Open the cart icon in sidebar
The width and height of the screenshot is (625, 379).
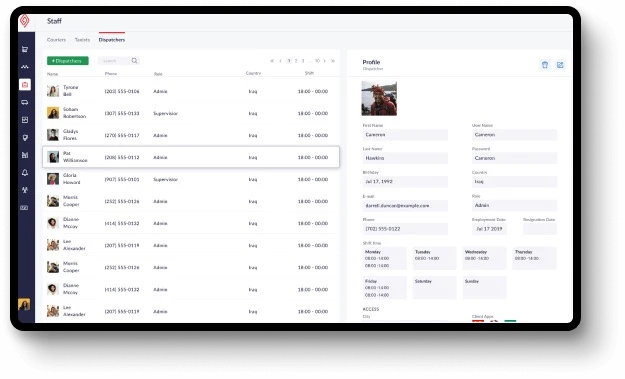25,49
